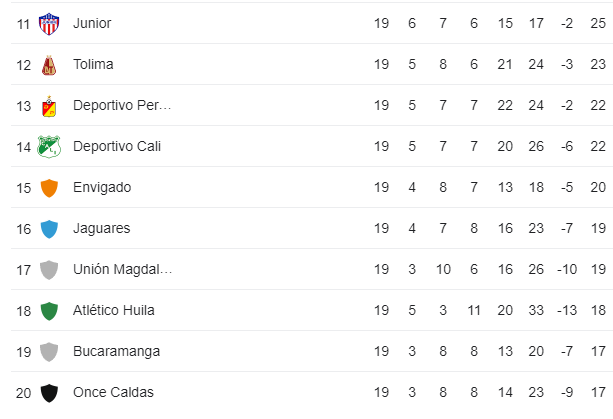Viewport: 613px width, 419px height.
Task: Click the Atlético Huila team name
Action: pos(114,311)
